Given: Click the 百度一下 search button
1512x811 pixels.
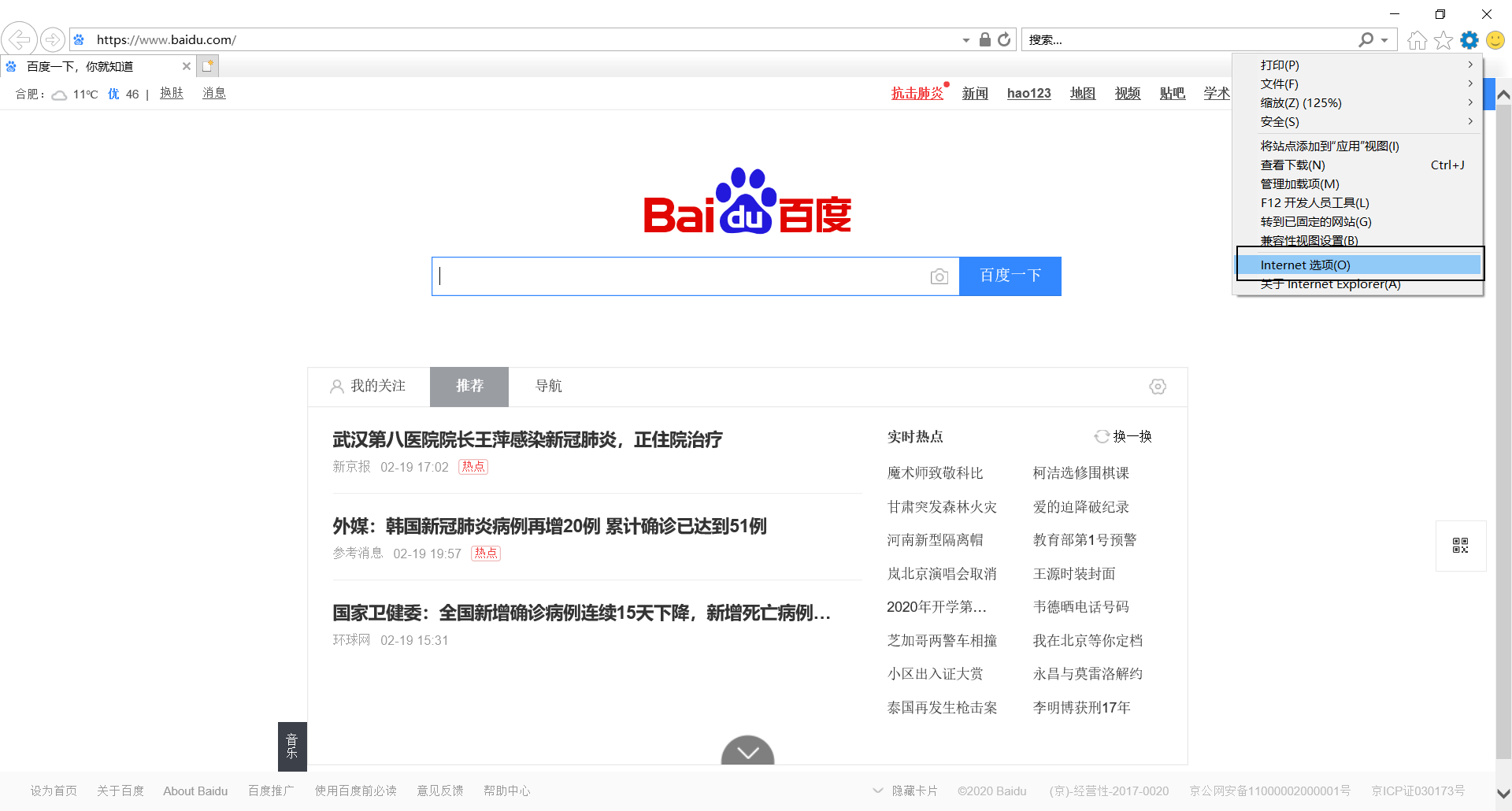Looking at the screenshot, I should tap(1010, 276).
